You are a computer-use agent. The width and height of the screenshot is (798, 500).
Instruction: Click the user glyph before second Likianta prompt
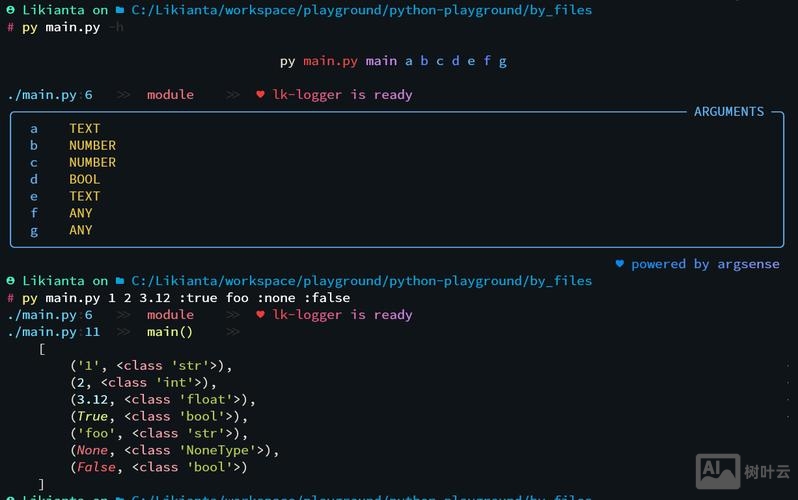click(11, 281)
